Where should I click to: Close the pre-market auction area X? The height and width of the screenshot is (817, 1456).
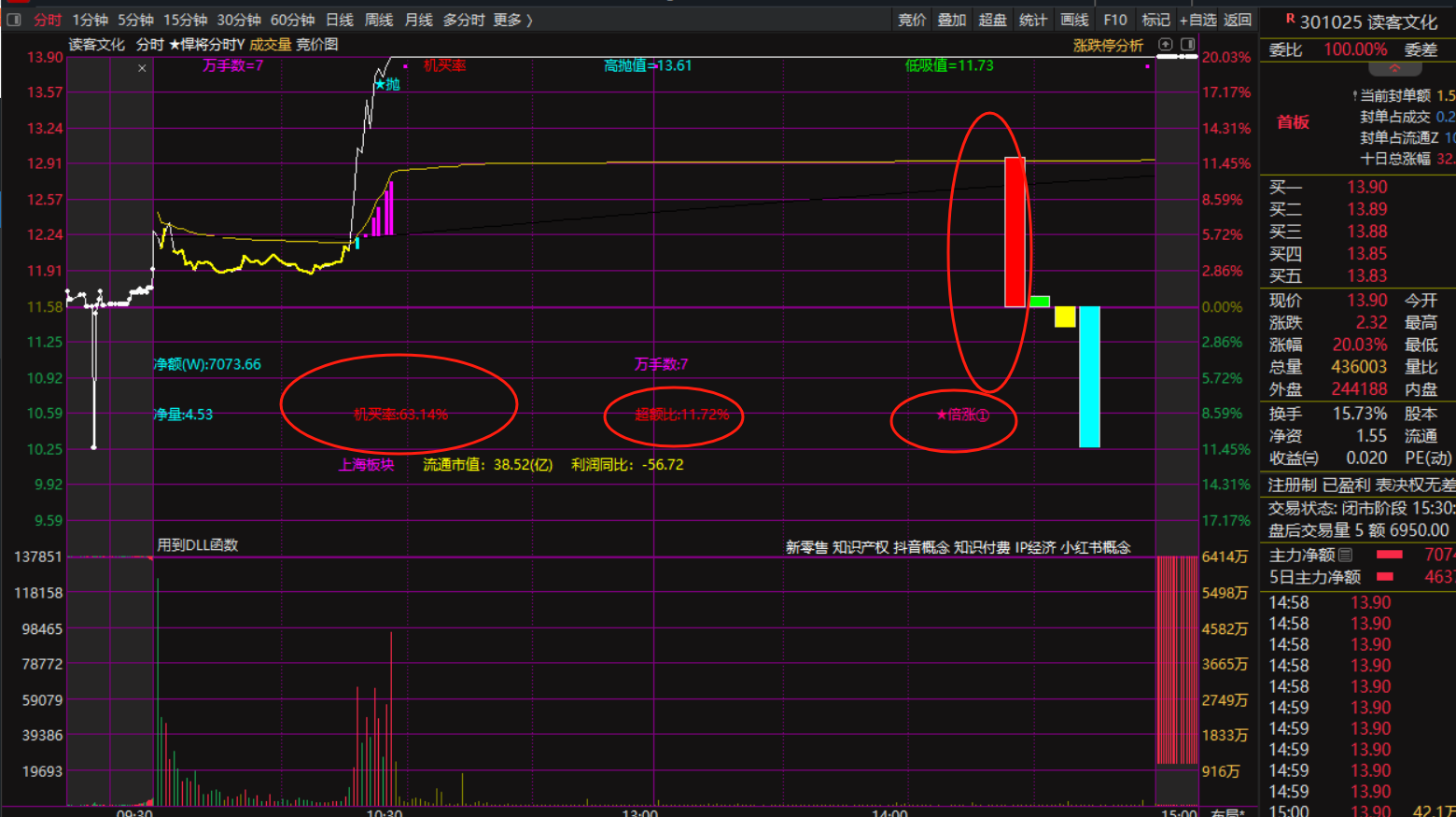tap(142, 68)
